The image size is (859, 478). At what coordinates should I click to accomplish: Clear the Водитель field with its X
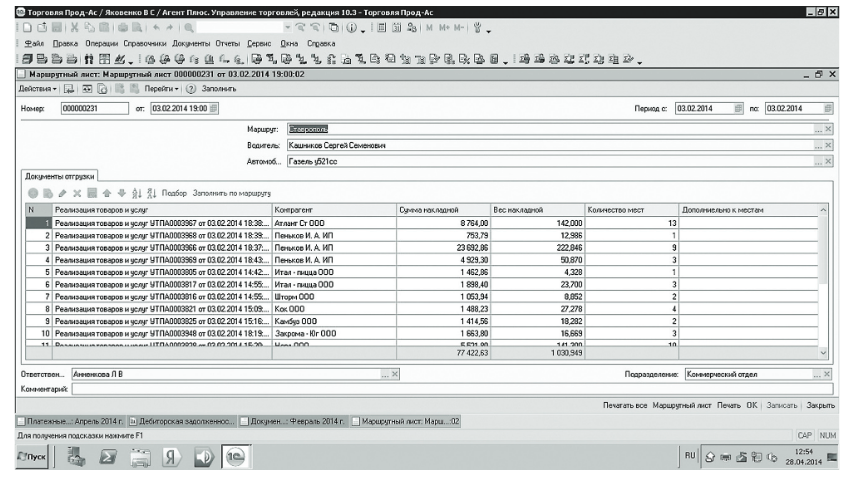[x=828, y=145]
